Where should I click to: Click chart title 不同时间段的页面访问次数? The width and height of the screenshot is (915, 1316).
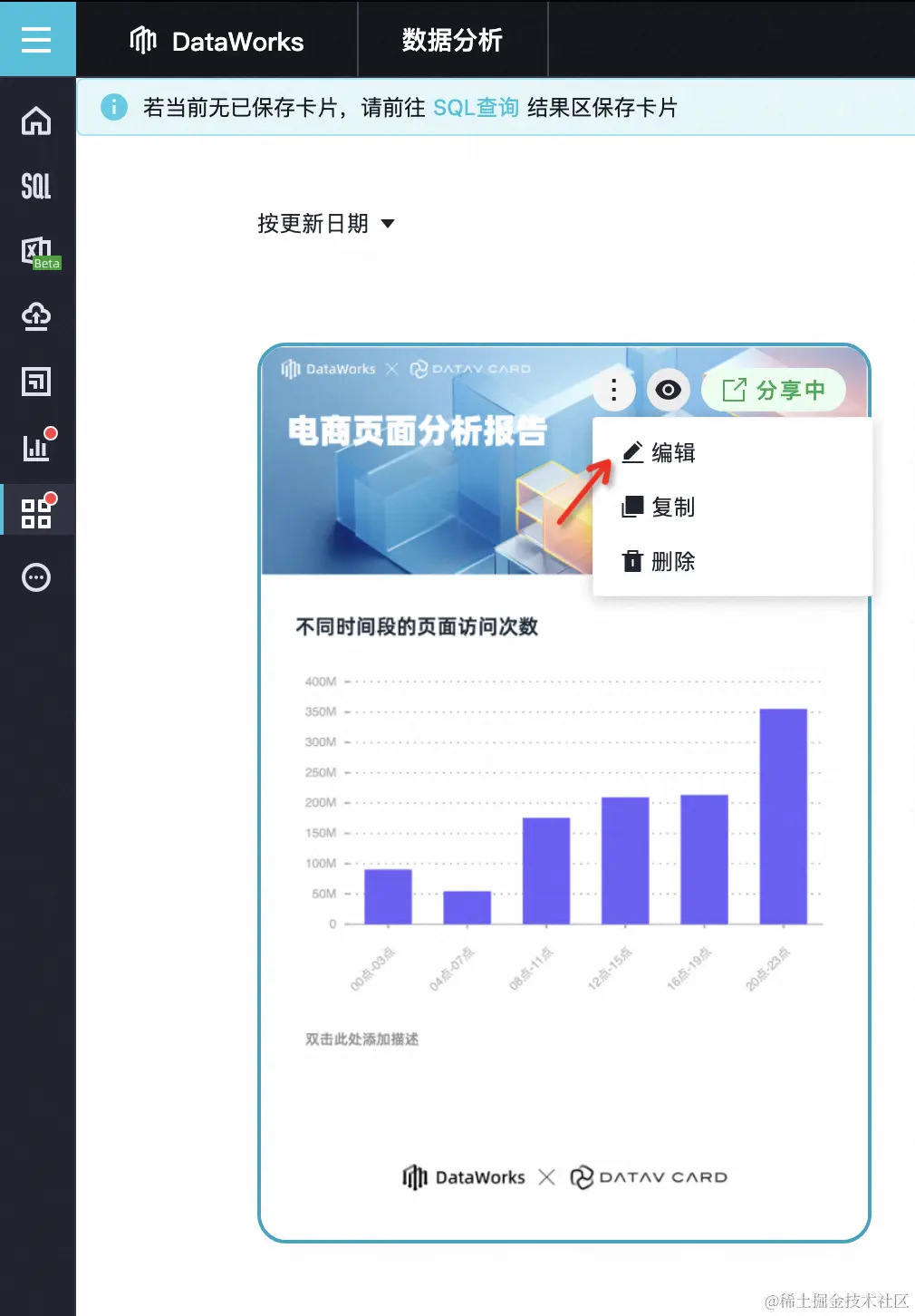tap(417, 626)
